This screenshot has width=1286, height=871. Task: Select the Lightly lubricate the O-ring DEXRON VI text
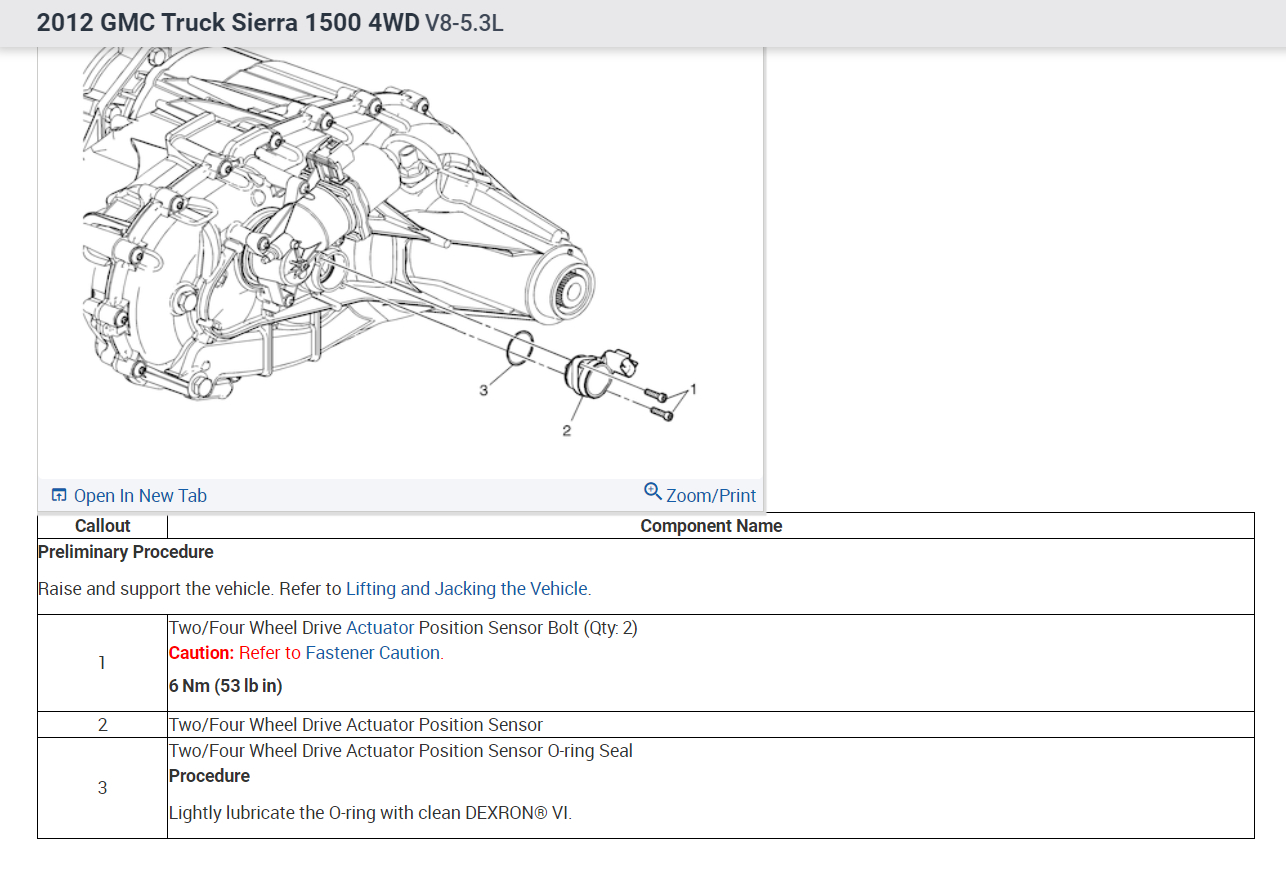(x=370, y=813)
